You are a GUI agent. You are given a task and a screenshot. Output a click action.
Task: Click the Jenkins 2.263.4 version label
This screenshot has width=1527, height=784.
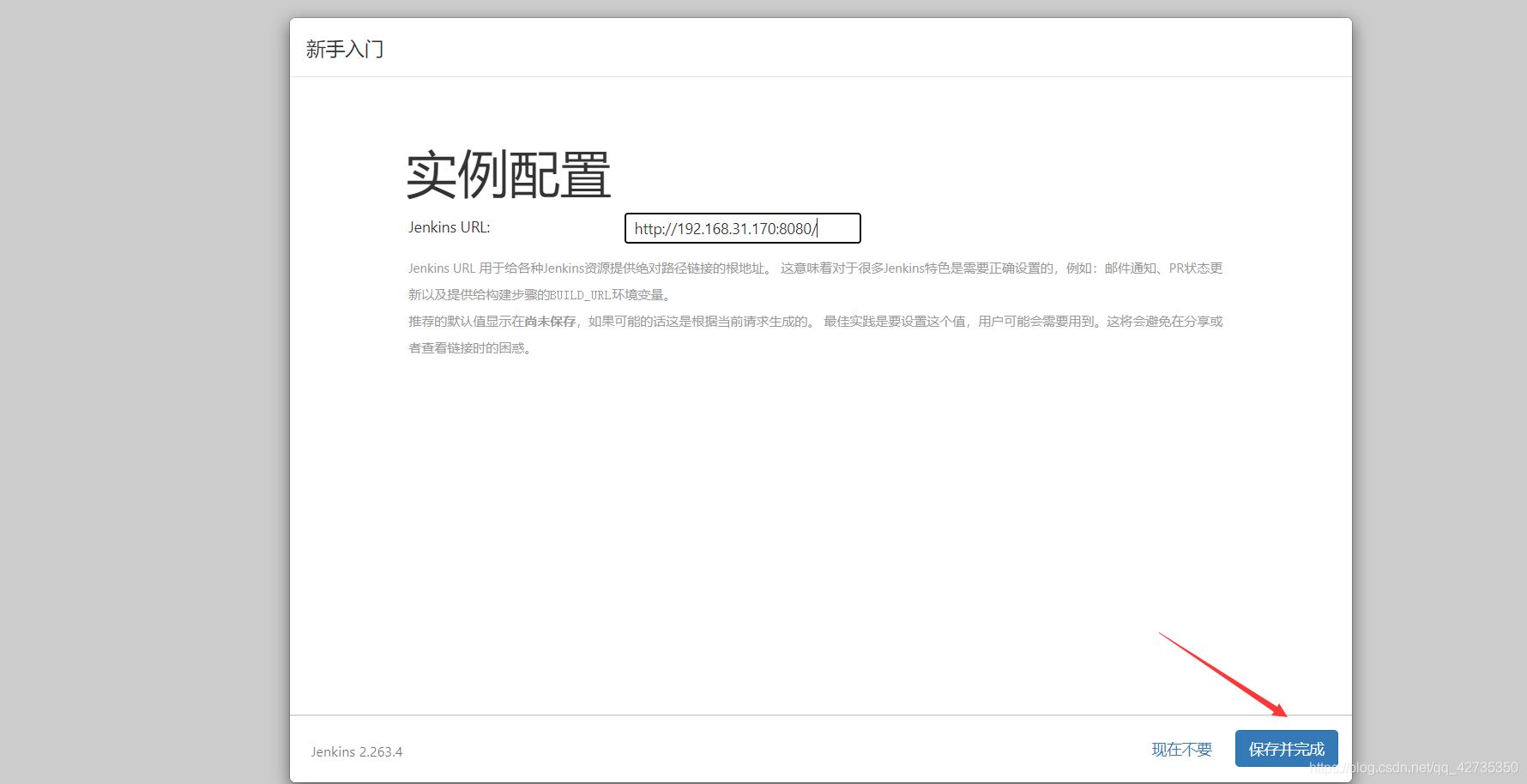pyautogui.click(x=356, y=751)
